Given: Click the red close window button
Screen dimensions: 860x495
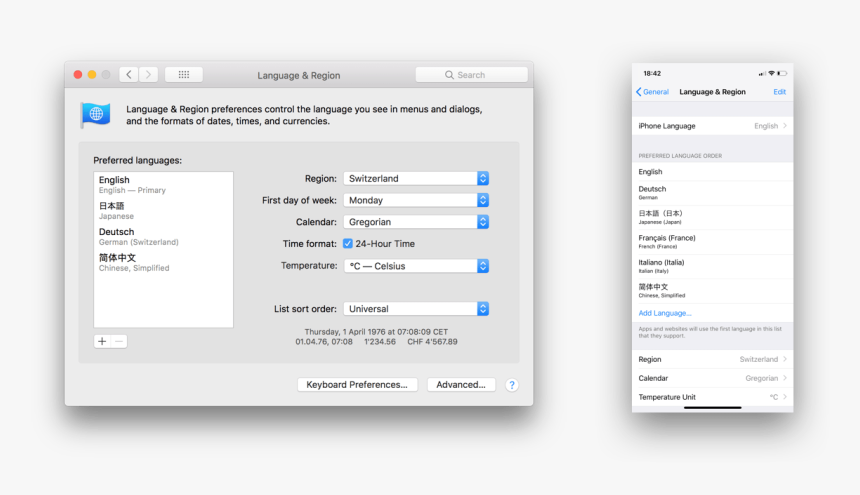Looking at the screenshot, I should [78, 75].
